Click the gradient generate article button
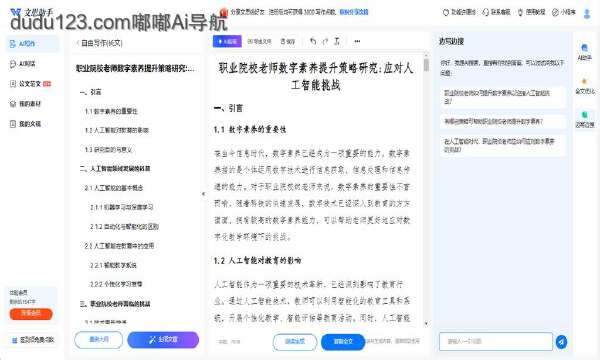Viewport: 600px width, 360px height. point(163,340)
